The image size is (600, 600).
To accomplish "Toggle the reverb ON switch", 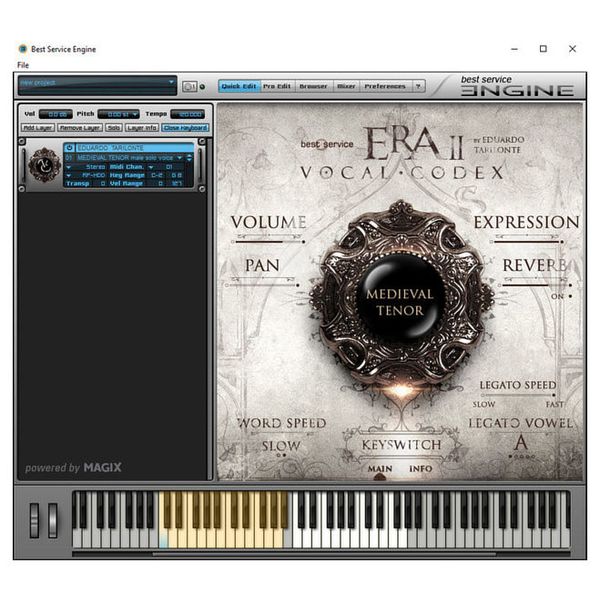I will pos(570,296).
